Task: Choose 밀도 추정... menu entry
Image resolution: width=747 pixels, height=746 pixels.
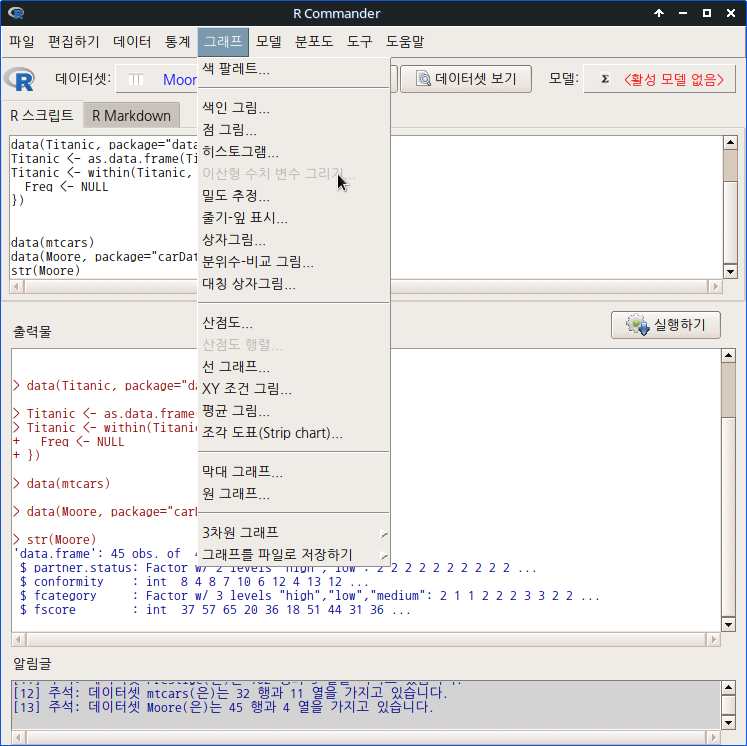Action: 294,195
